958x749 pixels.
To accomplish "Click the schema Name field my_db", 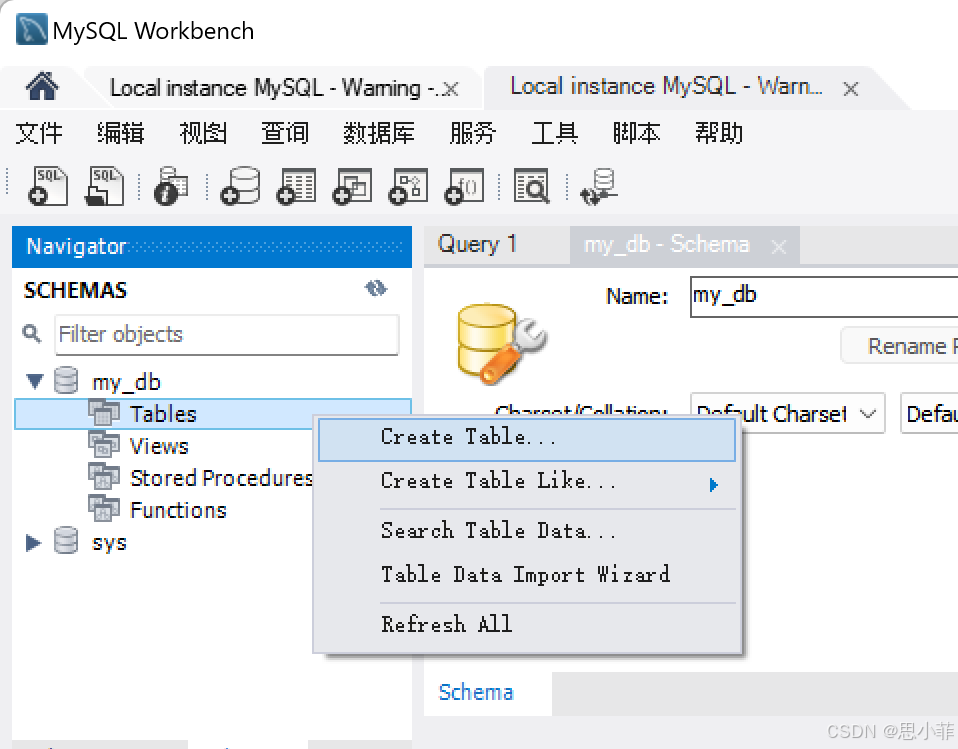I will tap(824, 296).
